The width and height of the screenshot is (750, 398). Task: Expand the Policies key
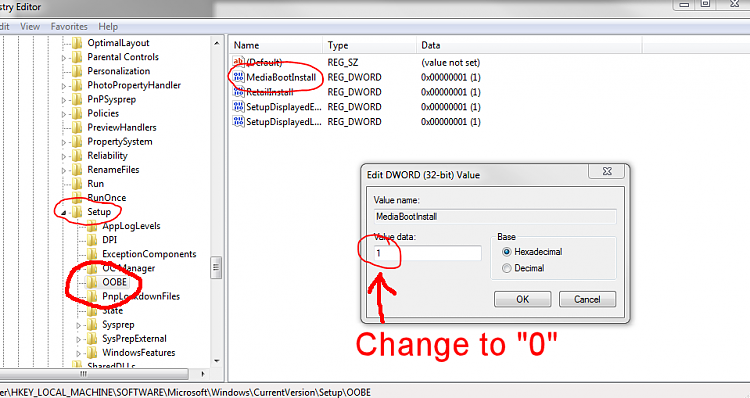64,114
